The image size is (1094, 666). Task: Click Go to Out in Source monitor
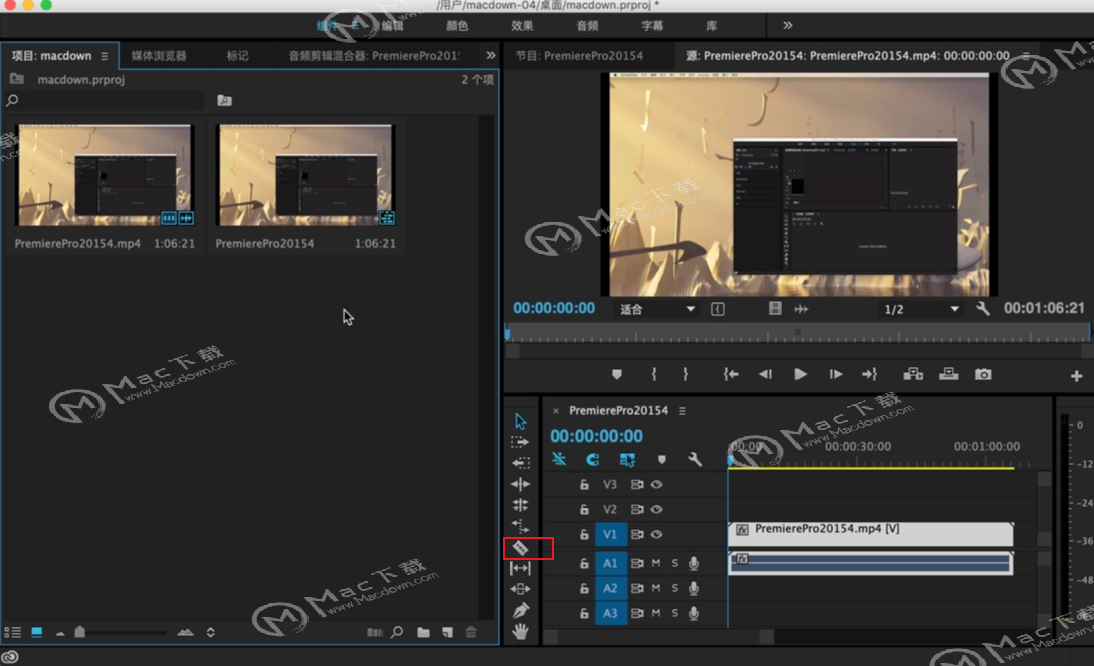869,374
